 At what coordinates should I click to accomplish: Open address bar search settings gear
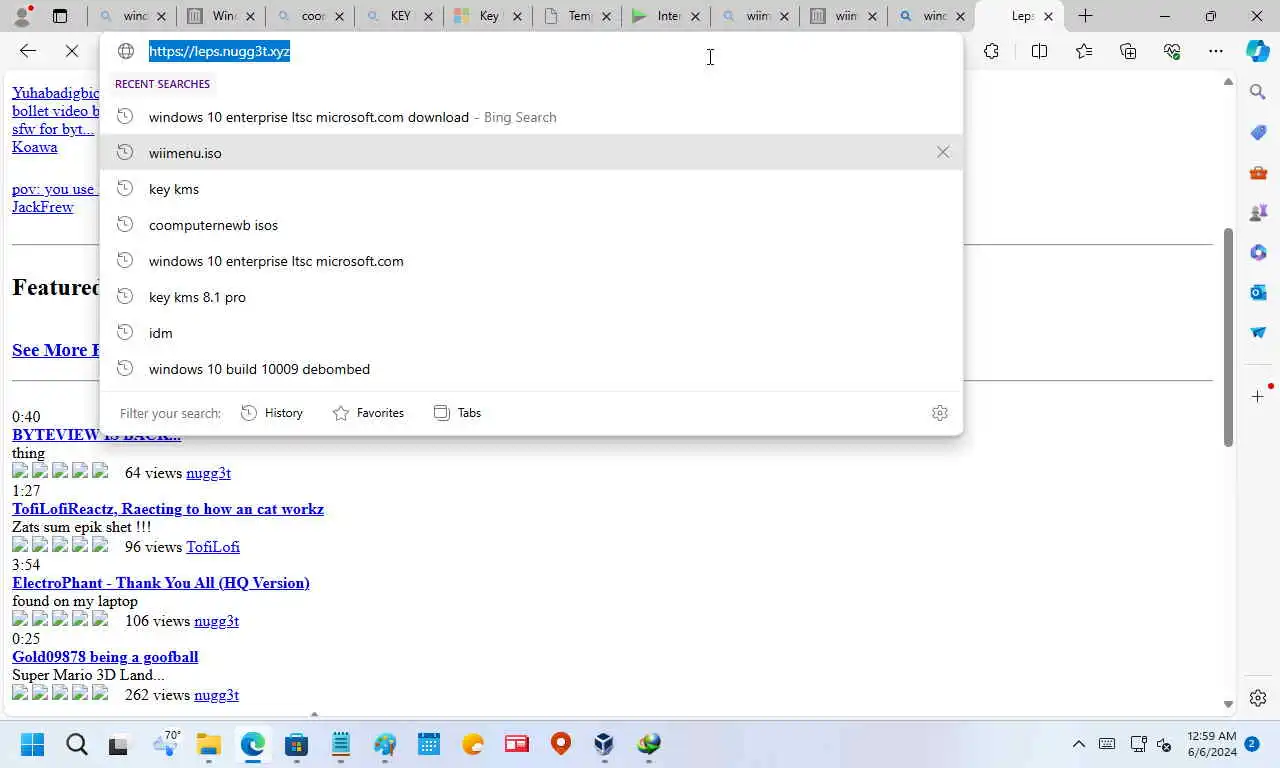click(x=939, y=413)
